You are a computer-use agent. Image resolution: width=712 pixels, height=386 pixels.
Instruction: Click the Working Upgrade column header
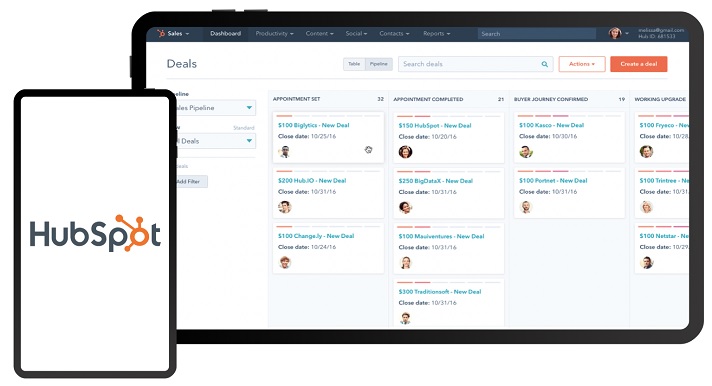(660, 99)
